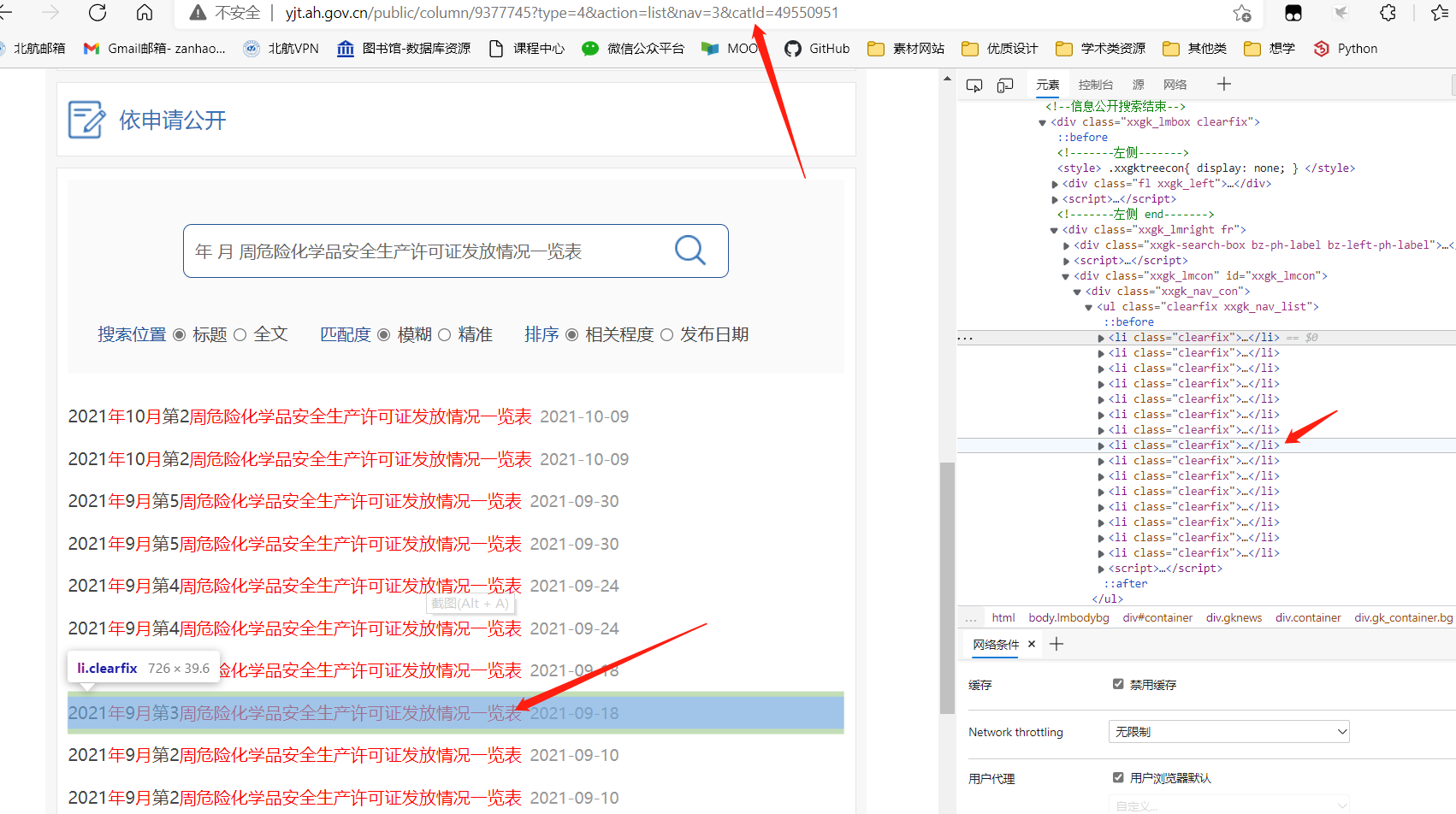
Task: Open the Extensions puzzle-piece menu
Action: (1388, 13)
